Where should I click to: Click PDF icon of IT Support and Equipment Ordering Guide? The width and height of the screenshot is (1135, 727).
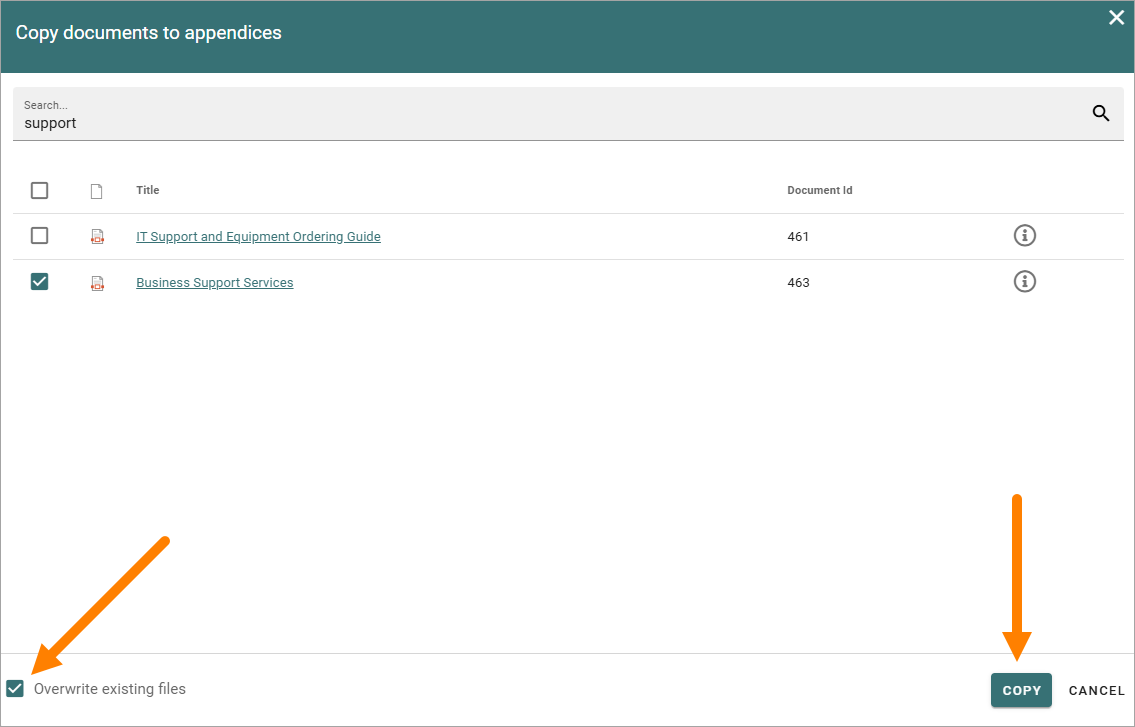click(97, 236)
